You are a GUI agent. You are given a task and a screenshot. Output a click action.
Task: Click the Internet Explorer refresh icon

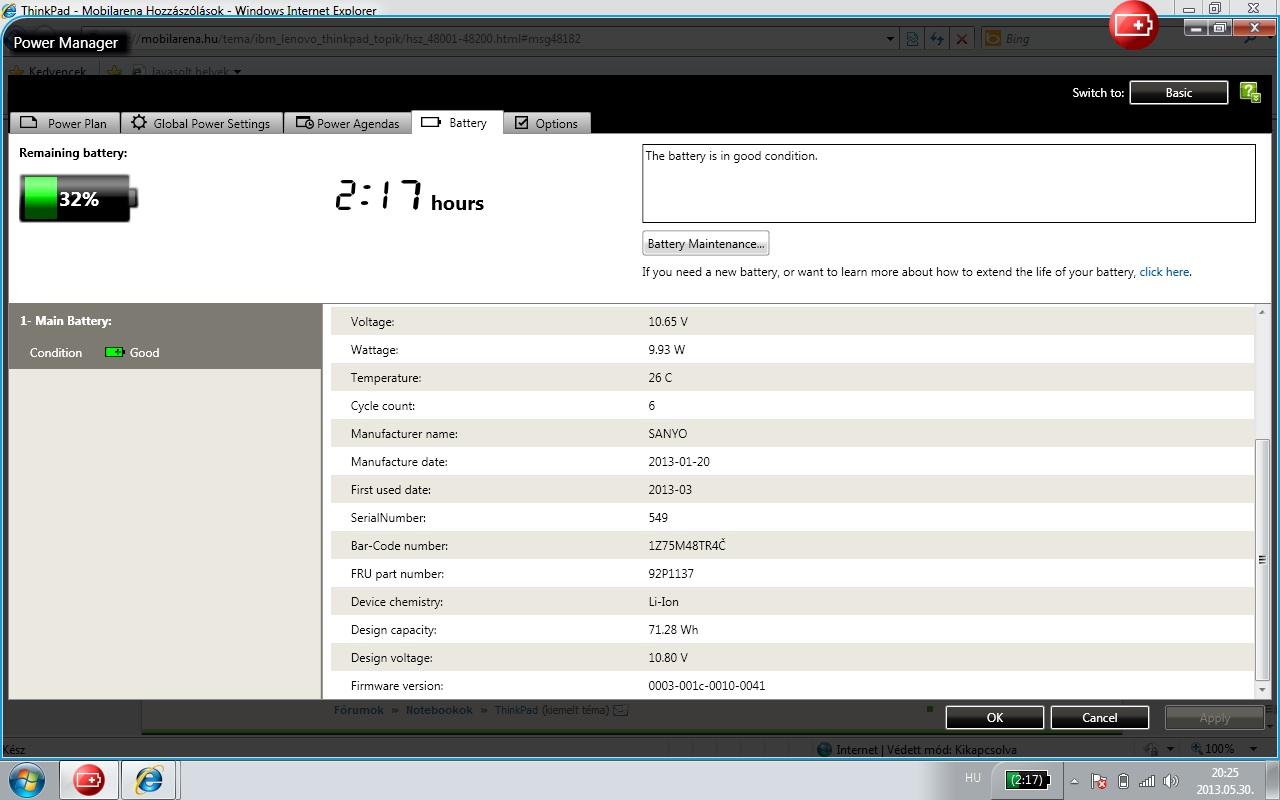click(x=937, y=39)
